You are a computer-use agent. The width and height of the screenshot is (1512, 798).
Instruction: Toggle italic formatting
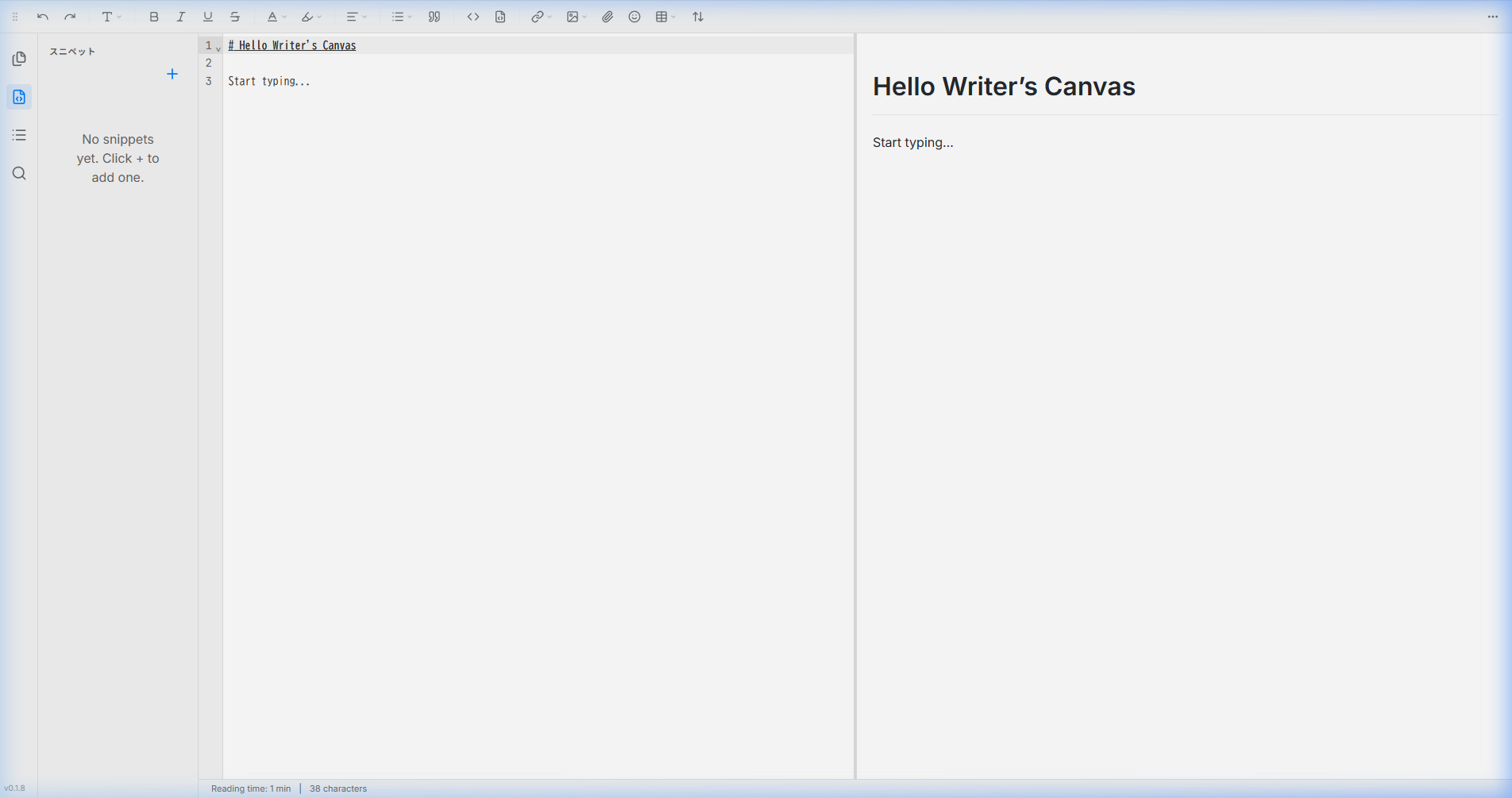181,17
